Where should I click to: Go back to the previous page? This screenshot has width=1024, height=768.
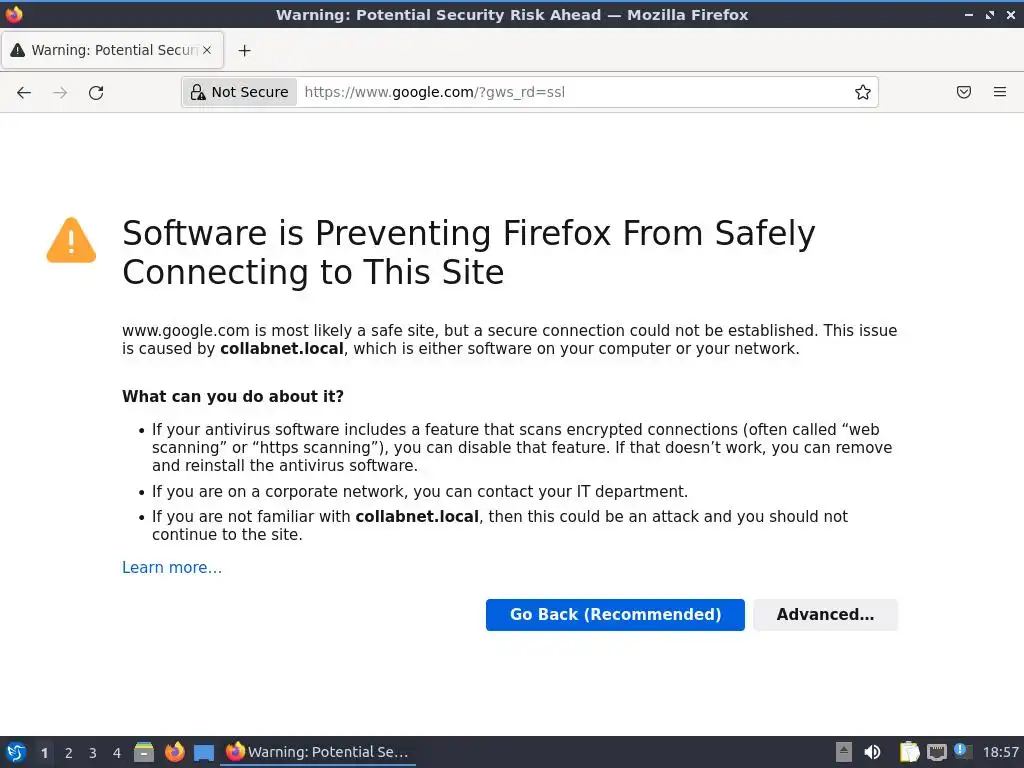24,92
